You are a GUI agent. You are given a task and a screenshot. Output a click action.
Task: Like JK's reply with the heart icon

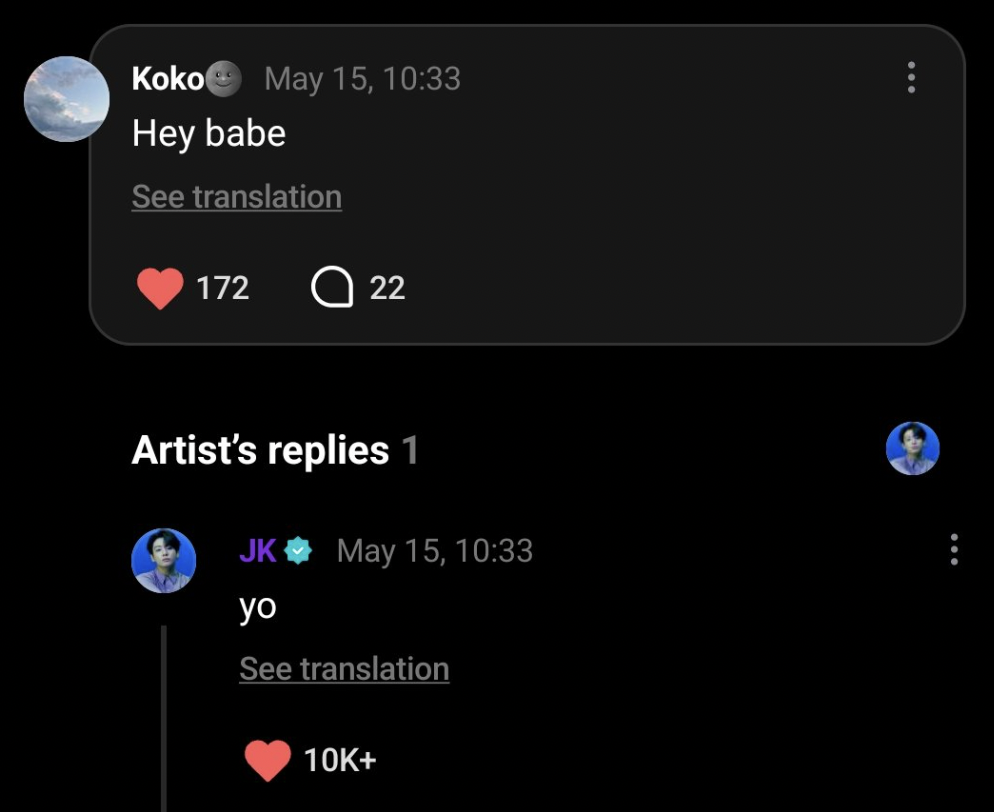click(x=267, y=760)
